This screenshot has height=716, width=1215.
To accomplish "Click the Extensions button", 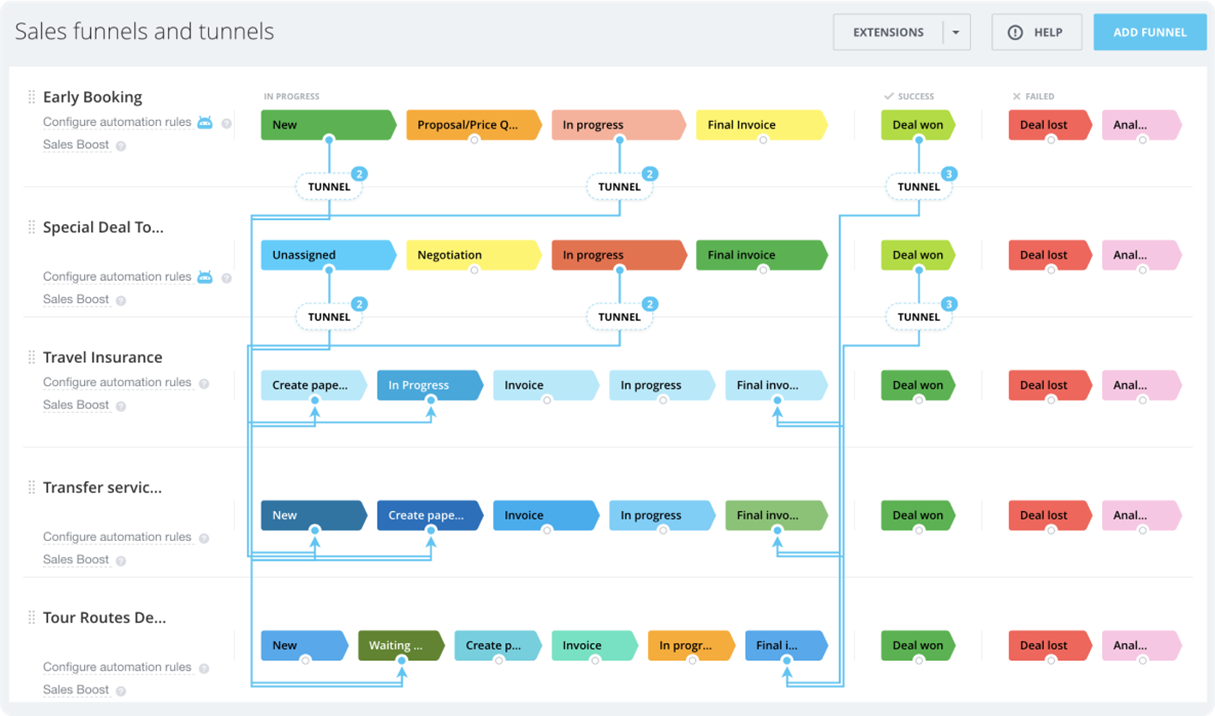I will pyautogui.click(x=888, y=33).
